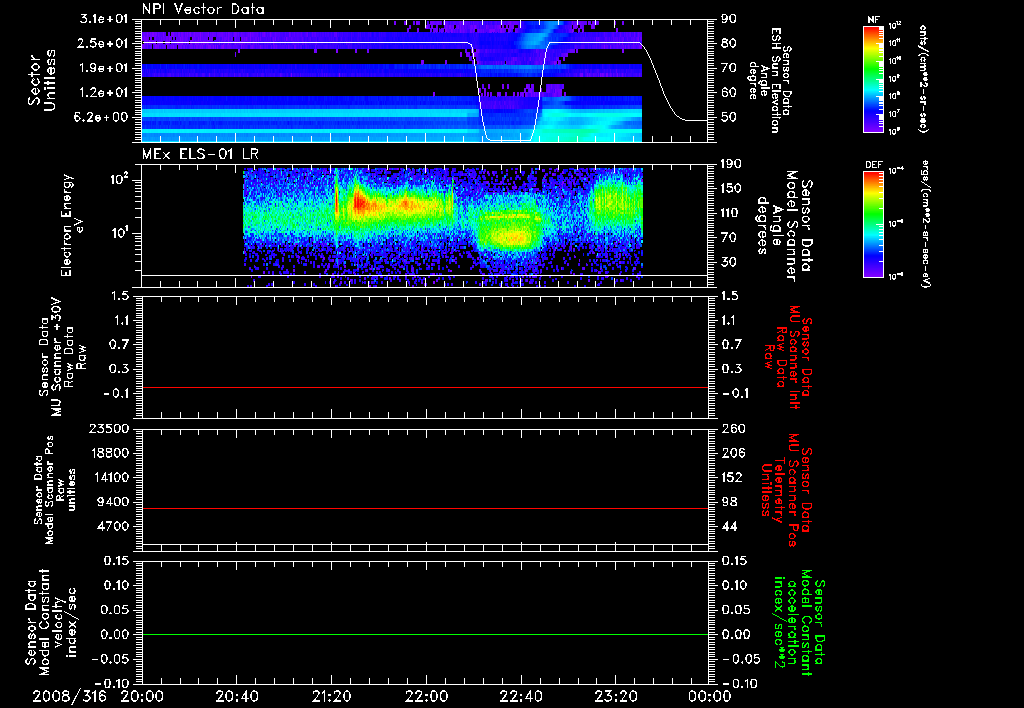Click the DEF color bar legend

click(x=873, y=224)
